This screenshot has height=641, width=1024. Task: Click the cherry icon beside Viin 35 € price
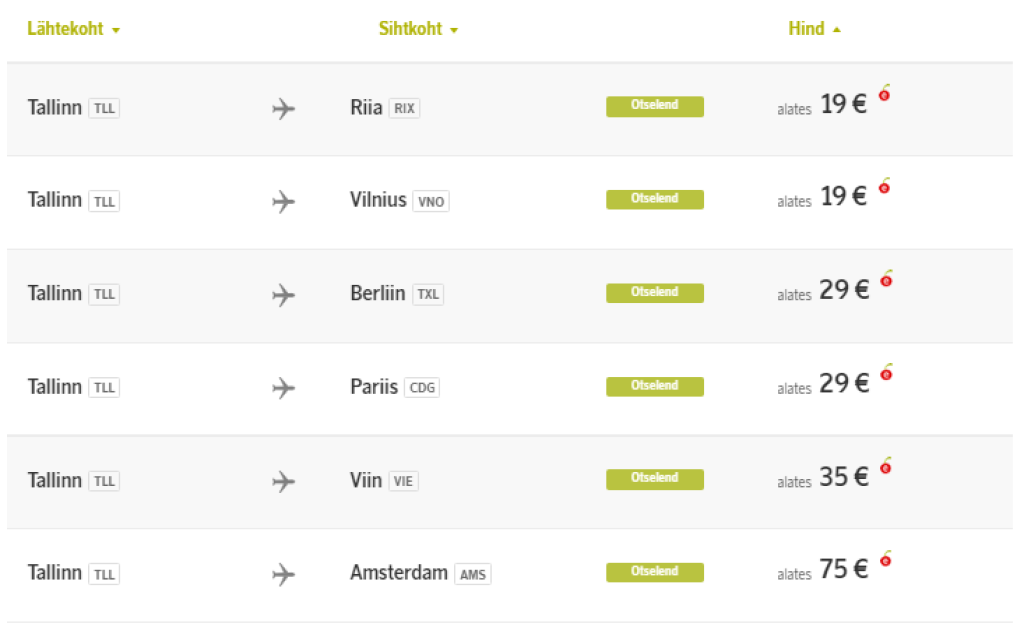click(885, 467)
